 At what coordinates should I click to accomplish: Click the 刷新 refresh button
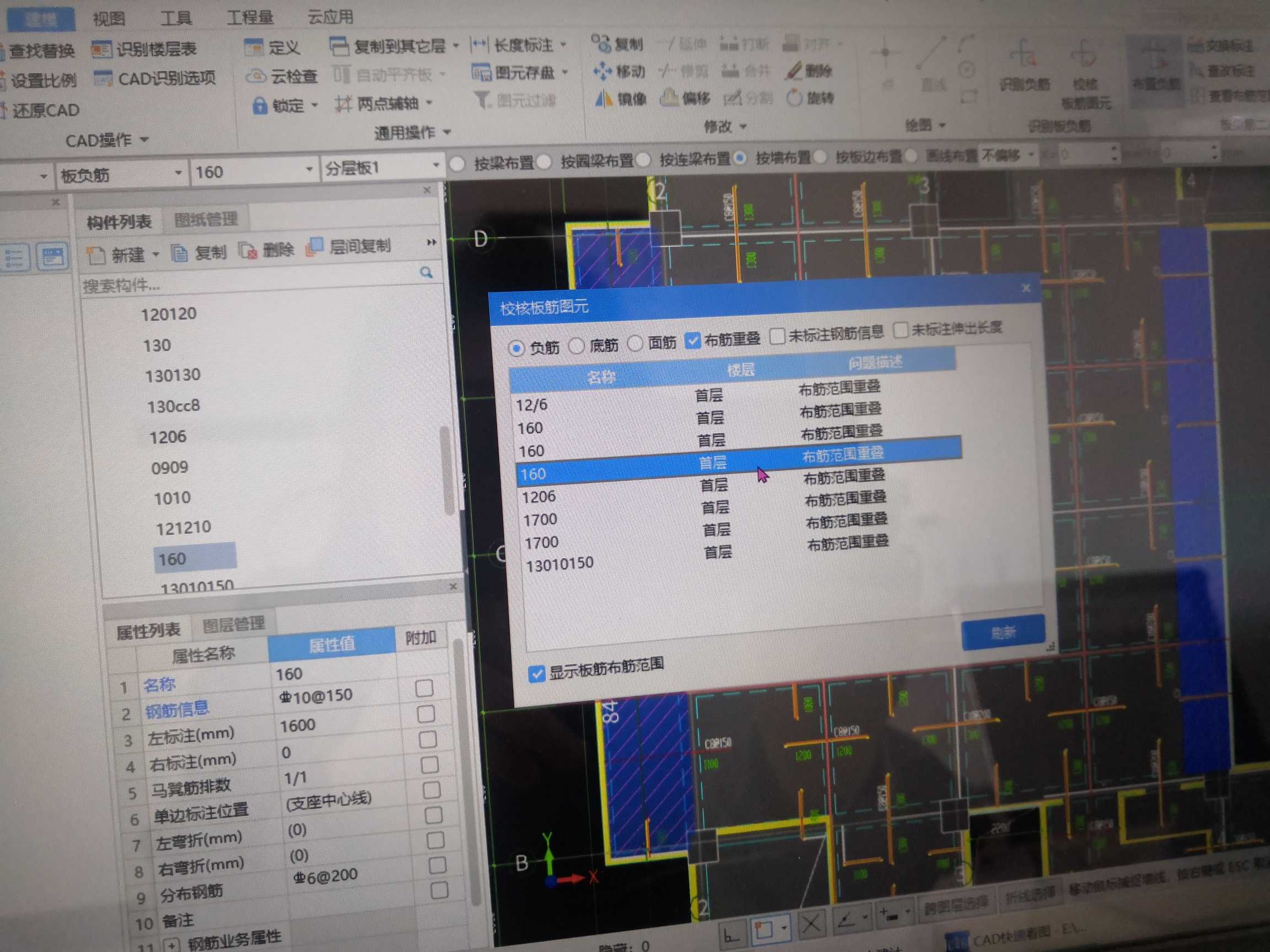[x=1004, y=632]
